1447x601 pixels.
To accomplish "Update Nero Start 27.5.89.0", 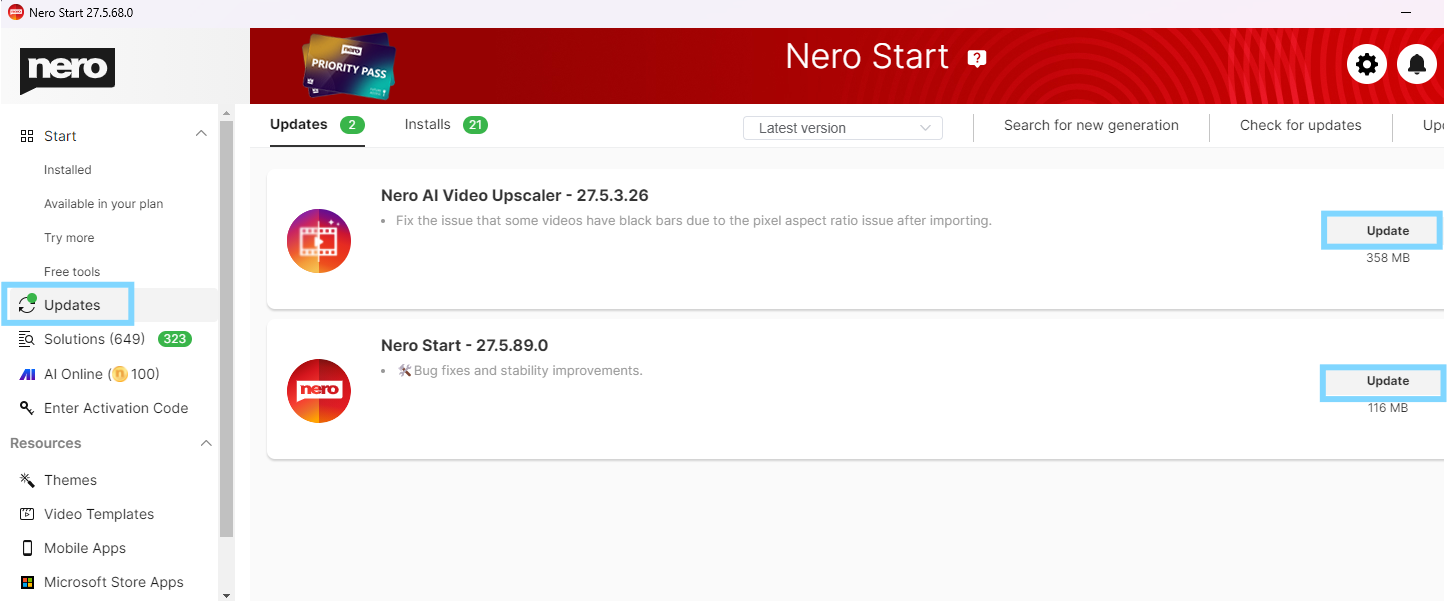I will 1381,381.
